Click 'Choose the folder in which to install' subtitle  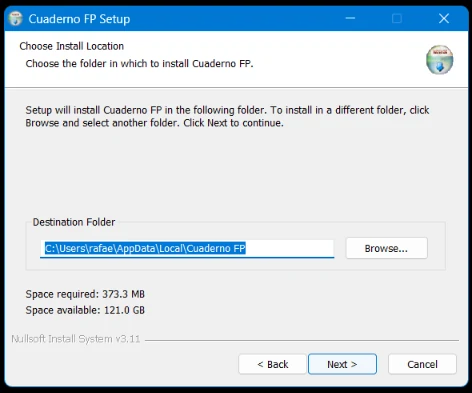coord(139,63)
